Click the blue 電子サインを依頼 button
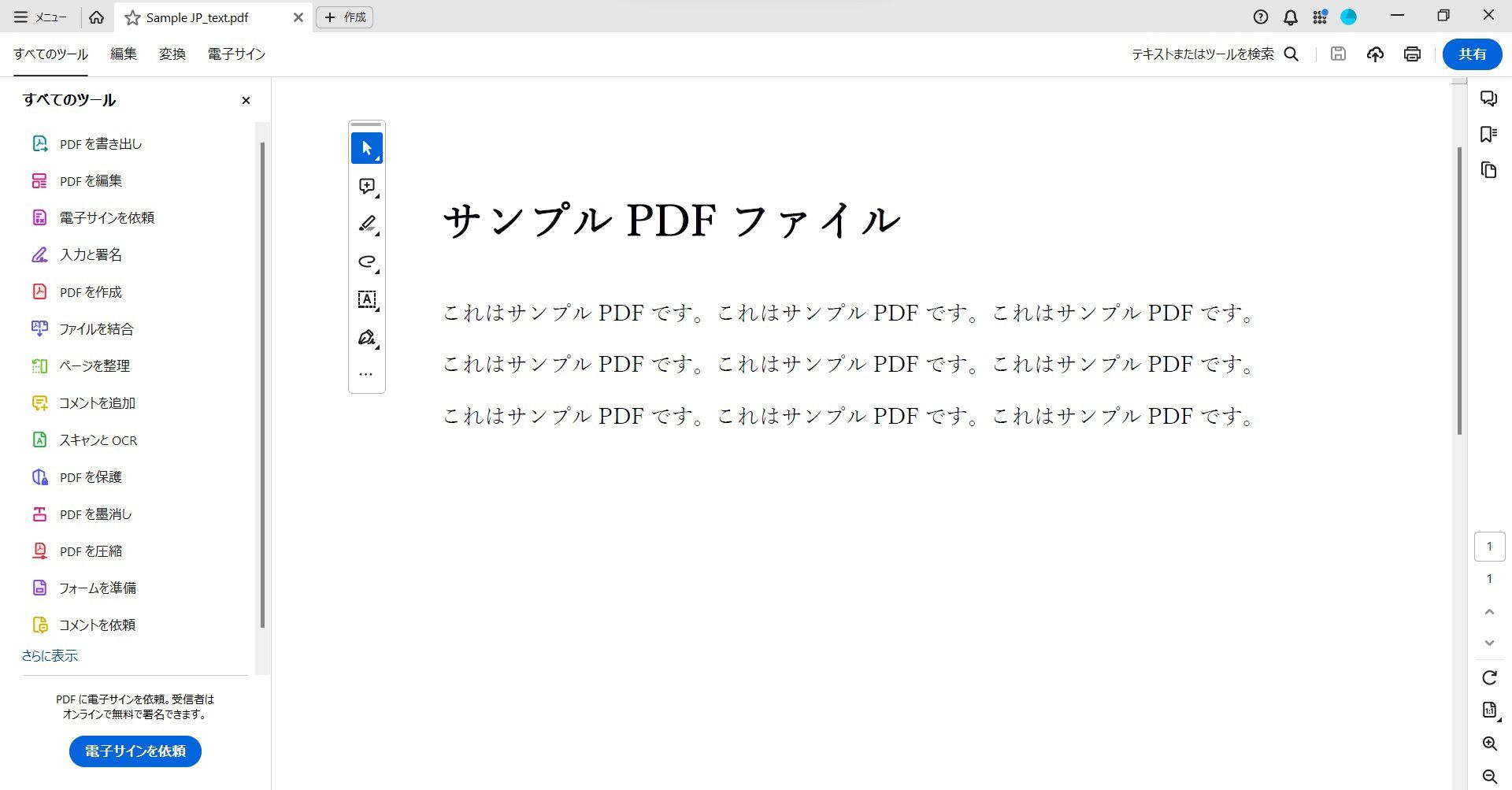 [135, 751]
